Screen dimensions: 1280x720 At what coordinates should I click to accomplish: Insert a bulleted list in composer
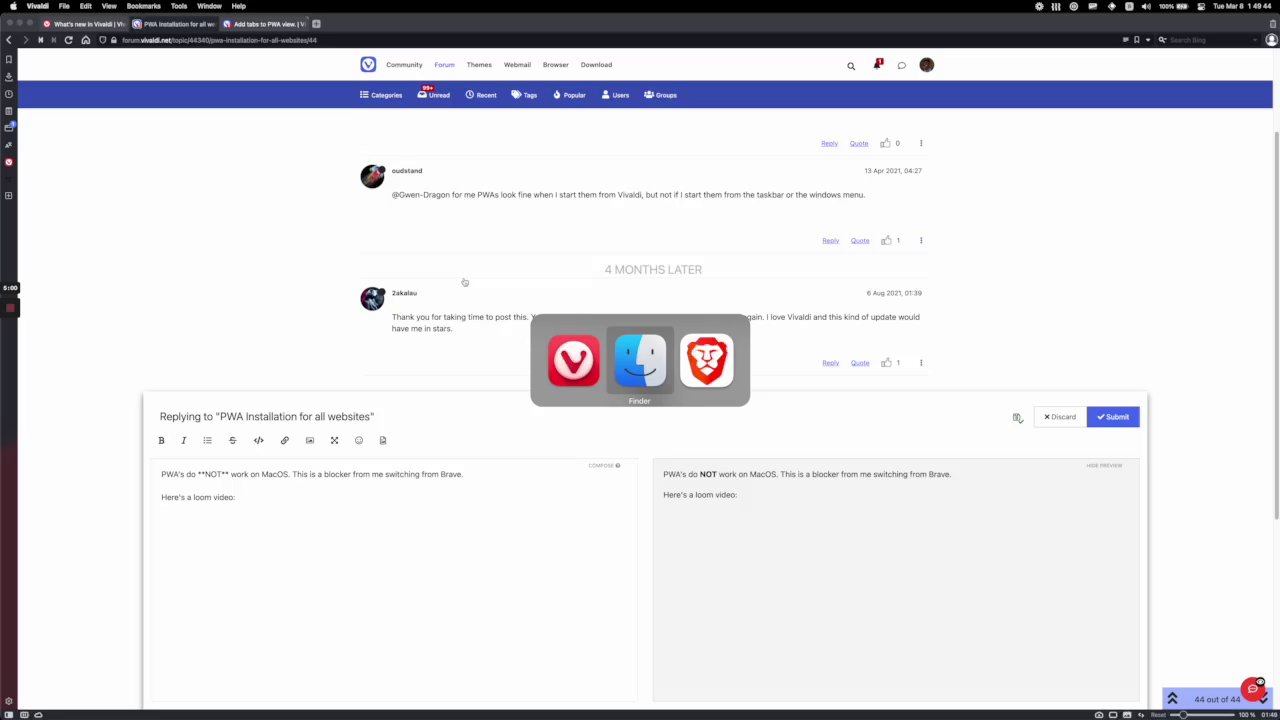point(208,440)
